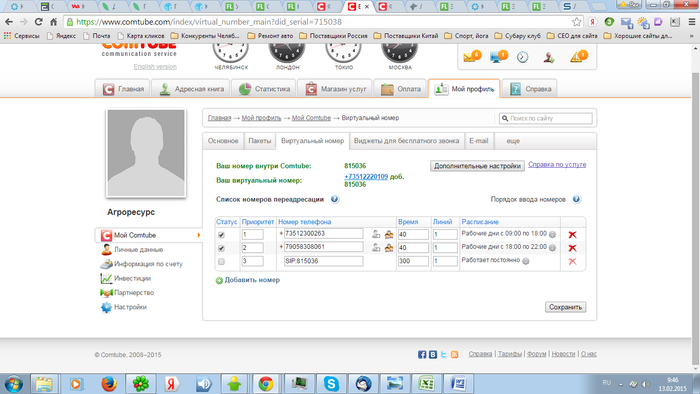Edit schedule for 09:00 to 18:00 row
700x394 pixels.
(x=552, y=235)
